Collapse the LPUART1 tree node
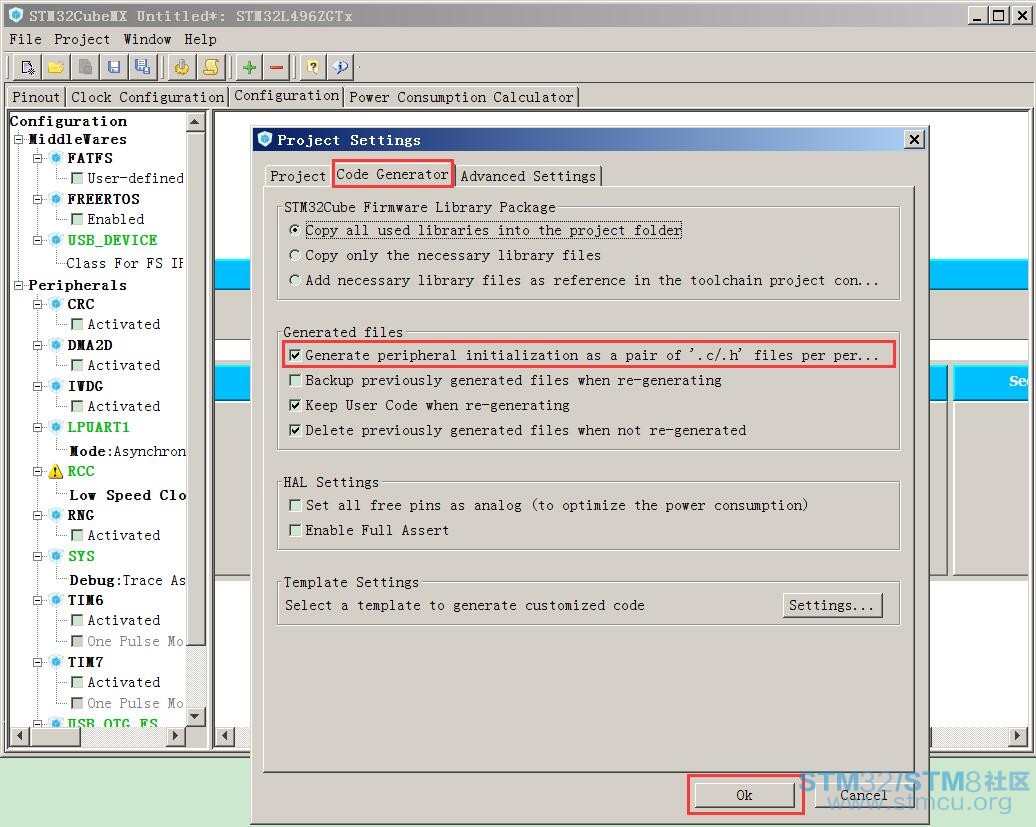 pos(38,427)
